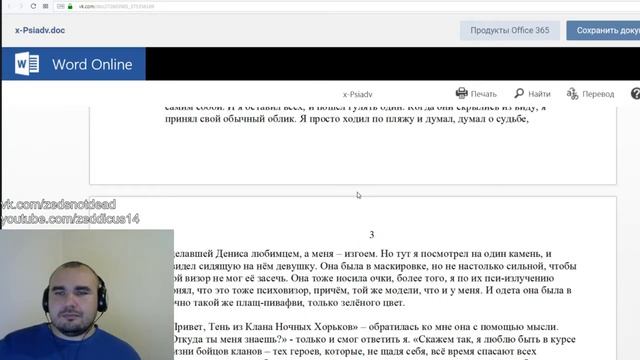
Task: Click the line containing "Откуда ты меня знаешь?"
Action: point(375,339)
